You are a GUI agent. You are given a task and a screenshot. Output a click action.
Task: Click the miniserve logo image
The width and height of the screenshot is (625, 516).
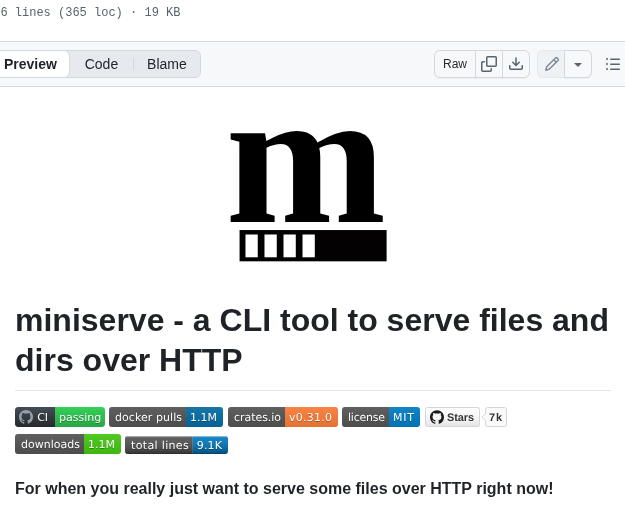pyautogui.click(x=309, y=196)
